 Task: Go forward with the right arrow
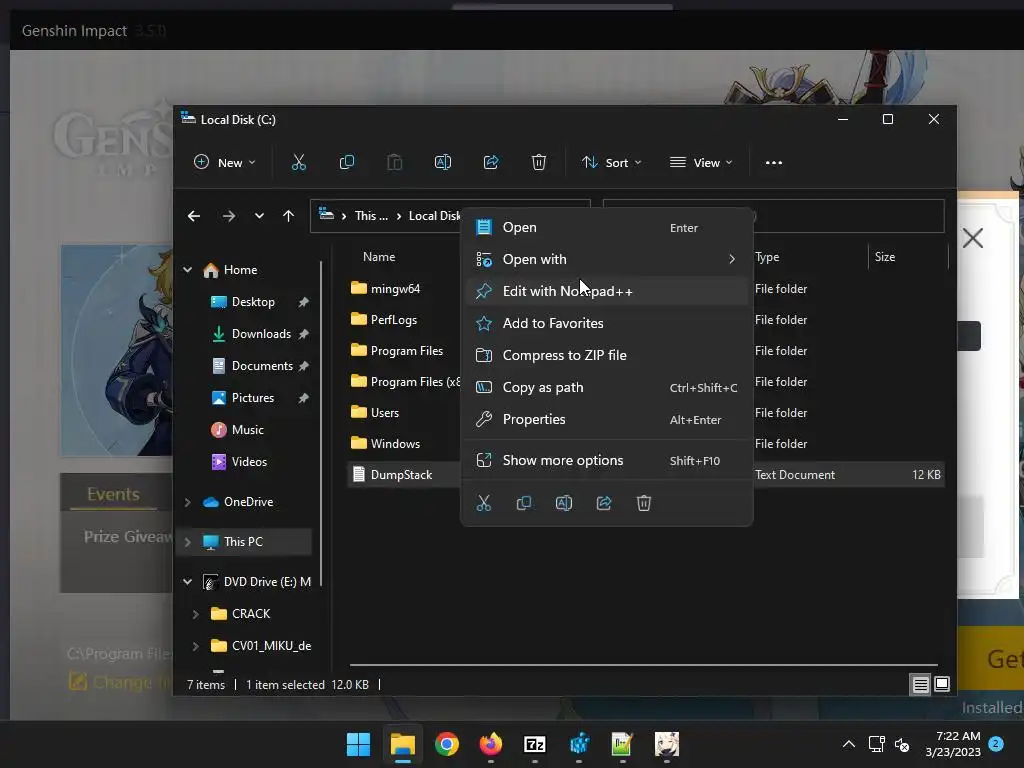pyautogui.click(x=229, y=216)
